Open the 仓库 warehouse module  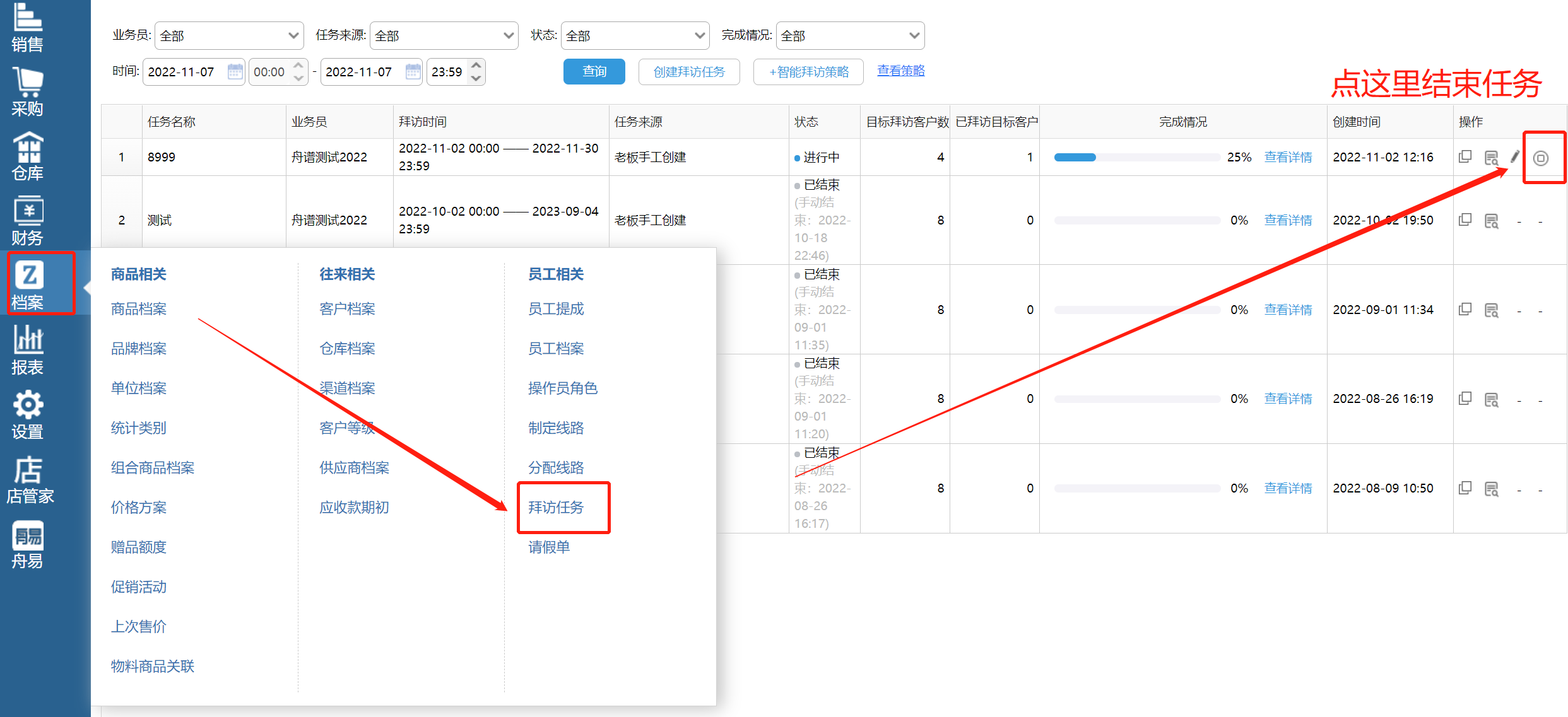click(x=27, y=156)
